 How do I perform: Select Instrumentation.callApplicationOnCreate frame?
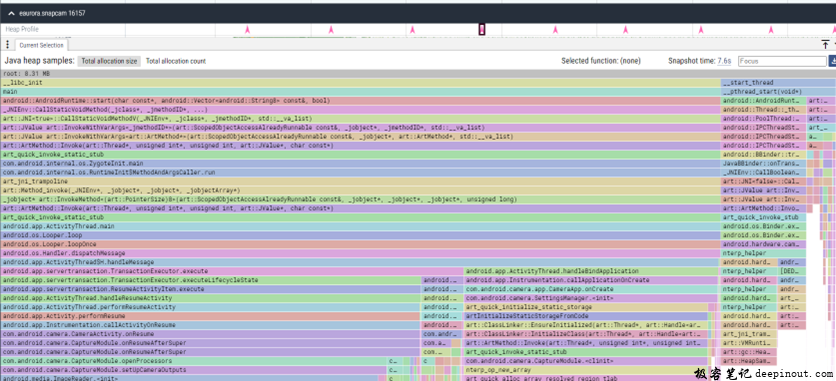592,280
